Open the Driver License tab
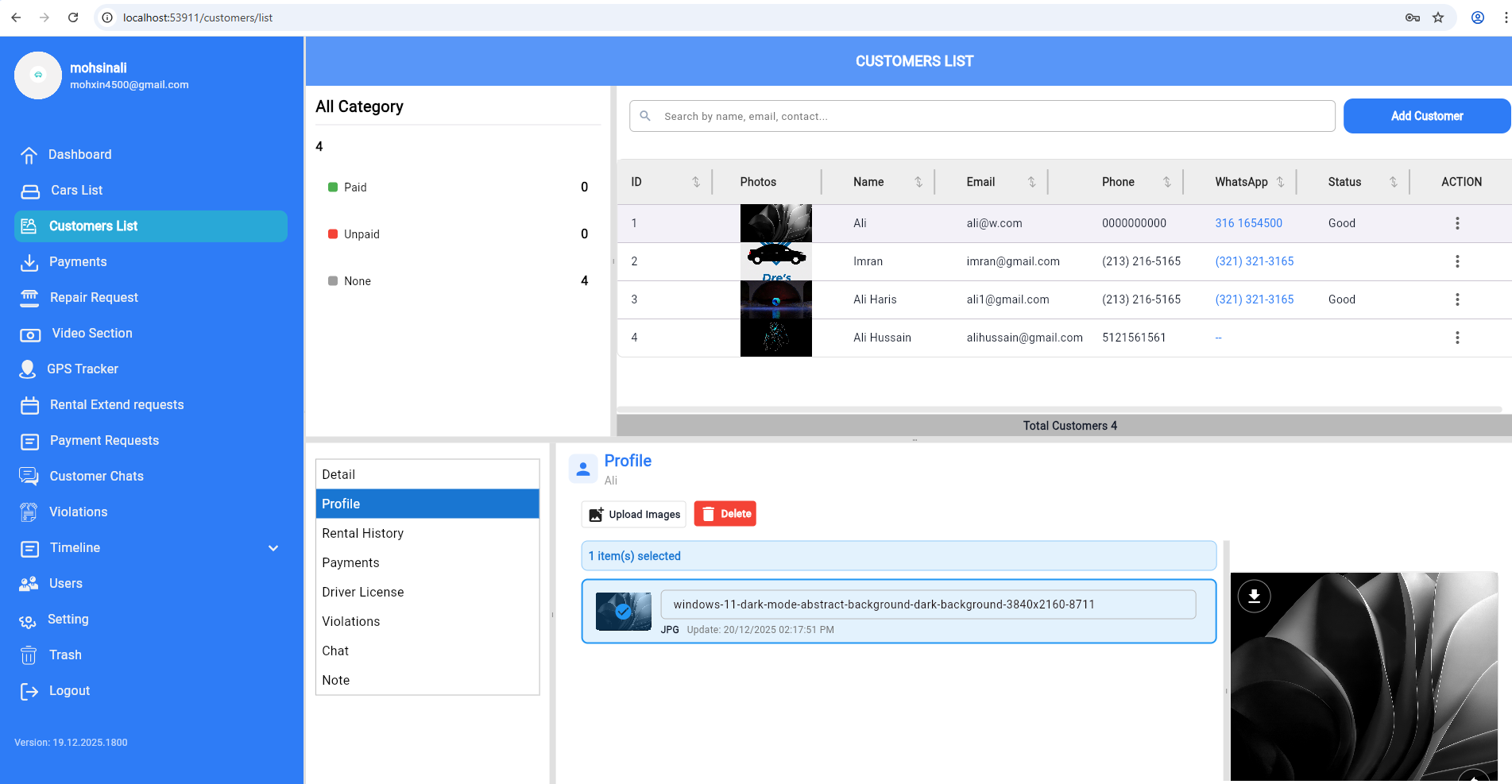 coord(363,592)
